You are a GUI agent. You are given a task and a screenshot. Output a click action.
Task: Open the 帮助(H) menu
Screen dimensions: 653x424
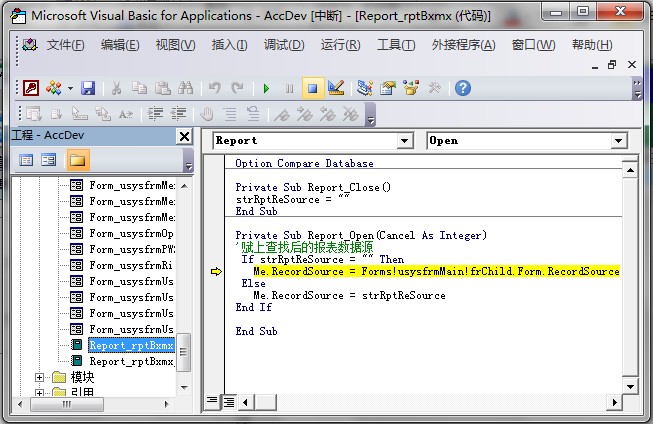(592, 45)
